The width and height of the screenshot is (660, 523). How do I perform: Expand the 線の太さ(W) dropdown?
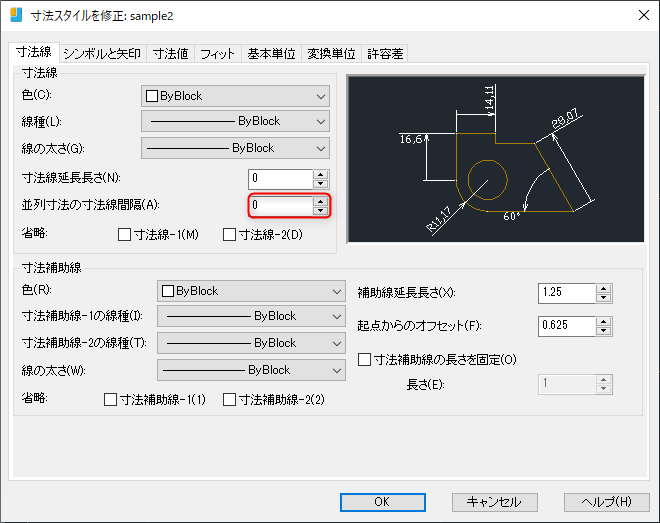(x=251, y=370)
